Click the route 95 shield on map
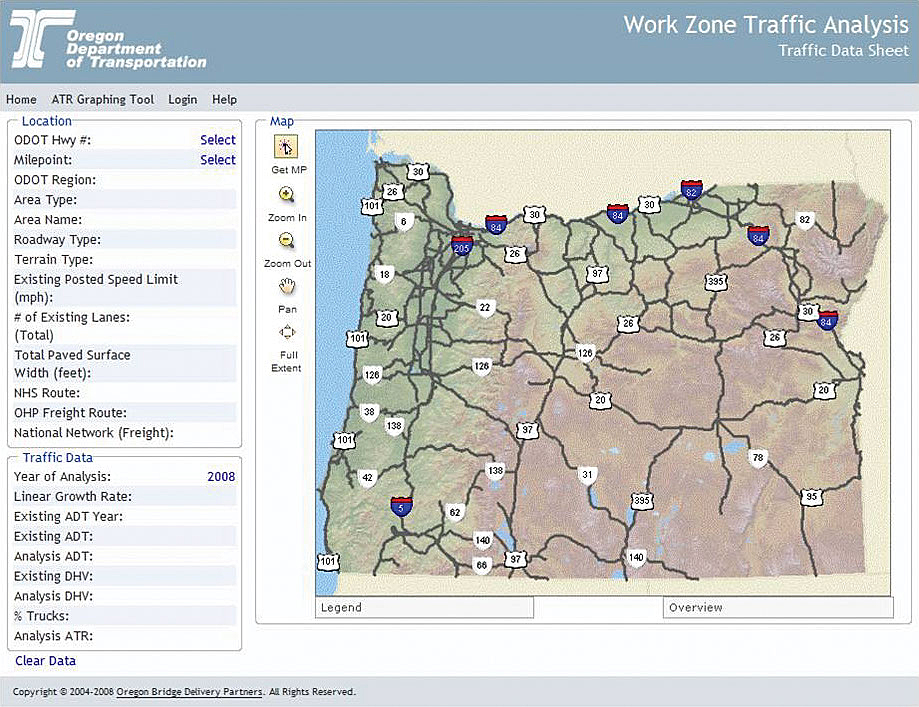The width and height of the screenshot is (919, 707). (812, 497)
